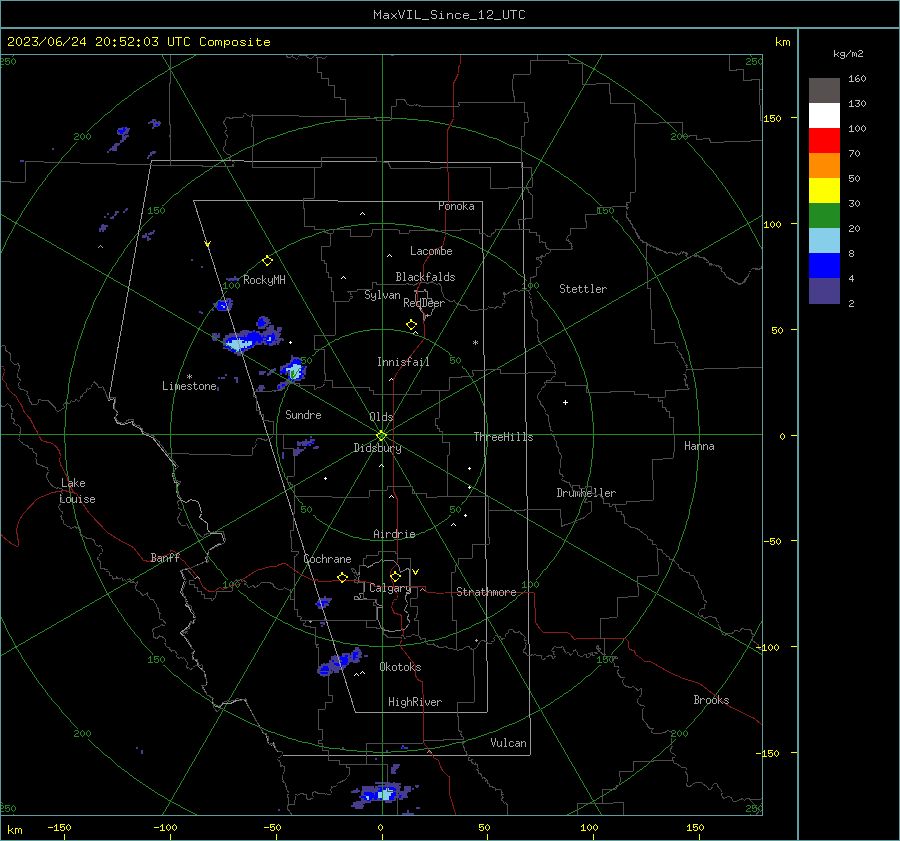Select the green 30 legend color block

coord(824,216)
